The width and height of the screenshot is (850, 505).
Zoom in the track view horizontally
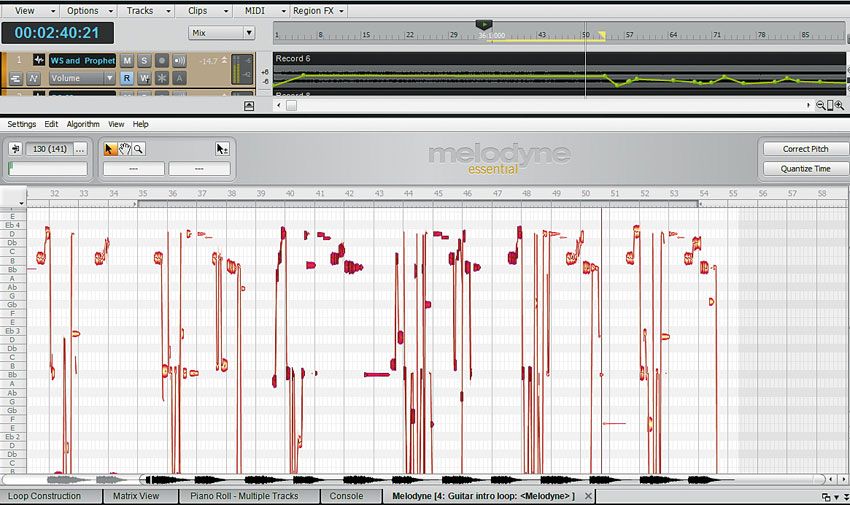click(839, 106)
